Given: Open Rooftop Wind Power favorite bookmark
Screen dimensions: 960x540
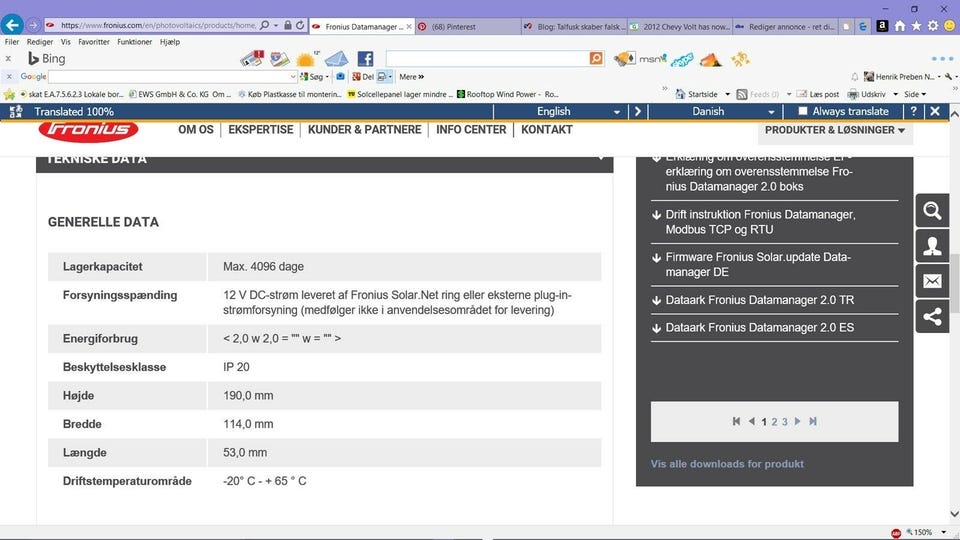Looking at the screenshot, I should pos(508,94).
